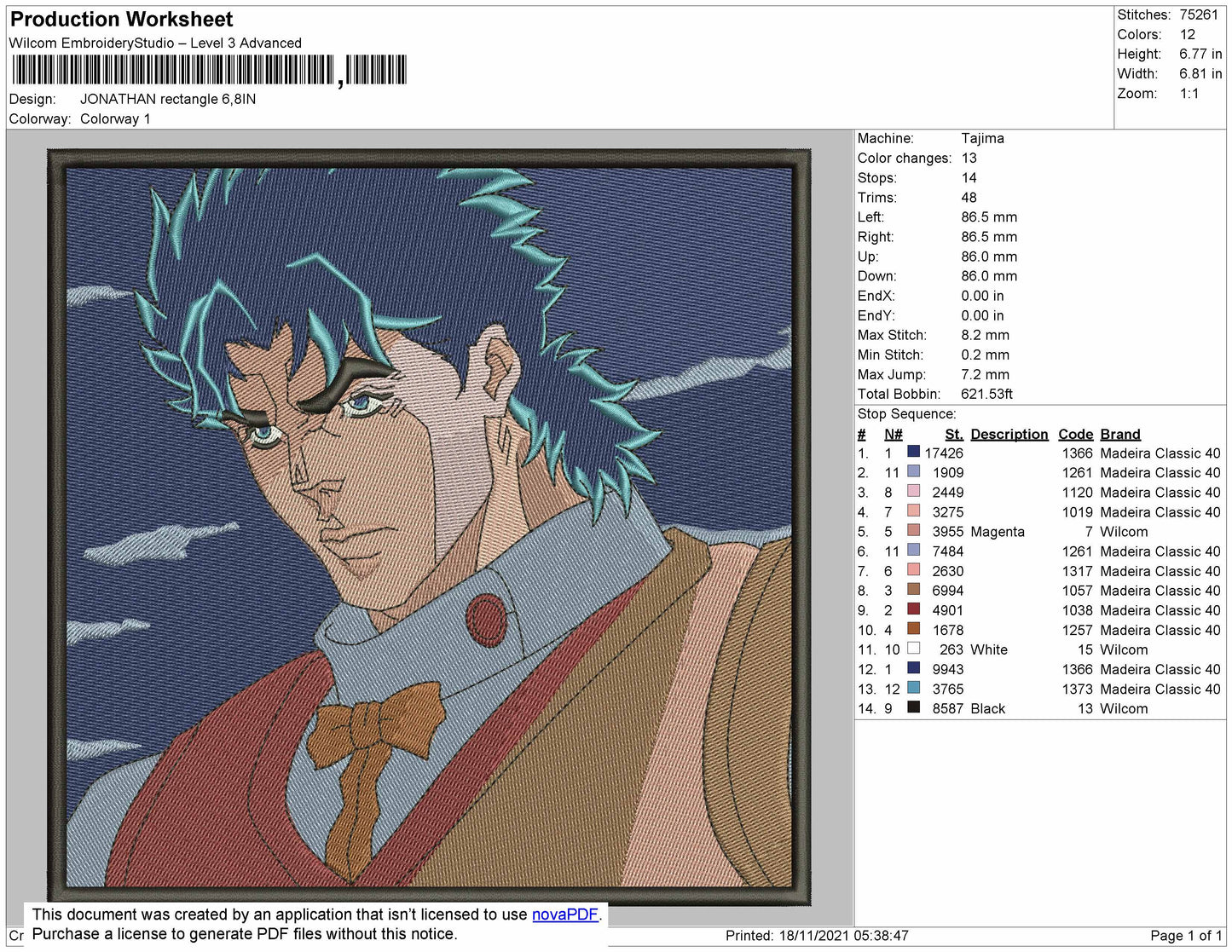Click the Max Jump value "7.2 mm"
Viewport: 1232px width, 952px height.
985,374
